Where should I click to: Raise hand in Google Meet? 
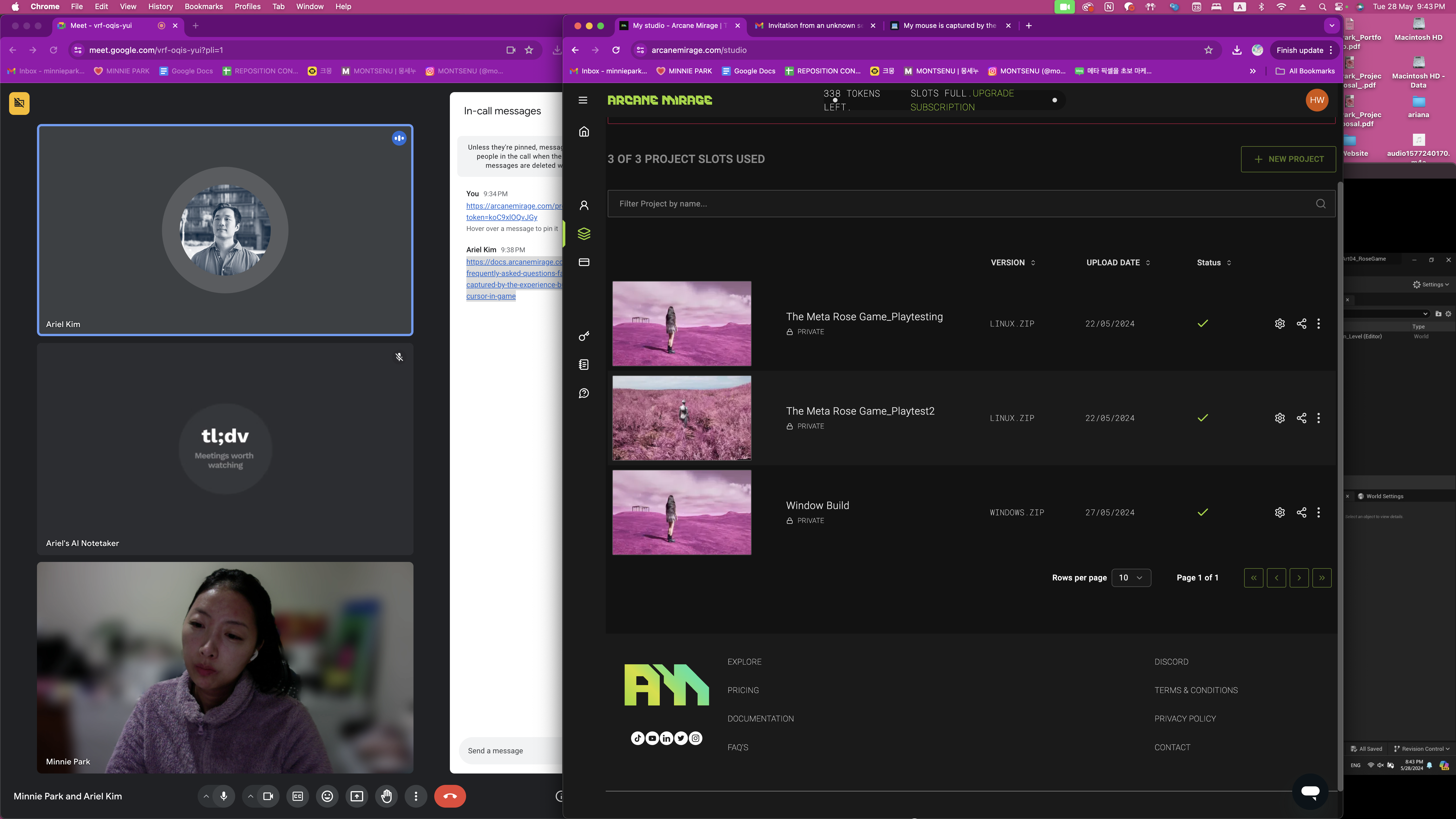(x=387, y=796)
